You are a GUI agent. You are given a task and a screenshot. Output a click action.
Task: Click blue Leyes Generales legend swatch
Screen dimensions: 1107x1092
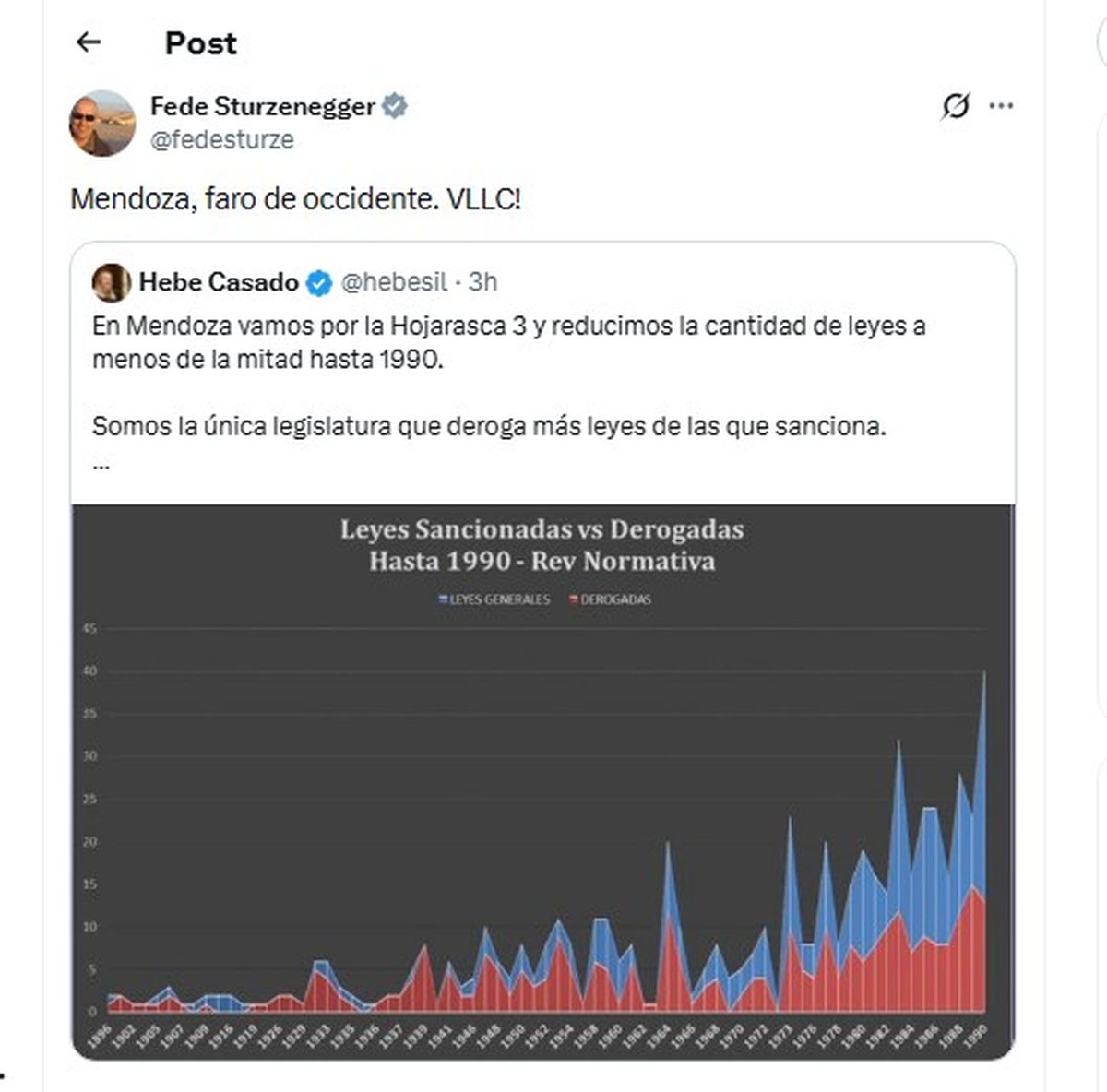[444, 599]
